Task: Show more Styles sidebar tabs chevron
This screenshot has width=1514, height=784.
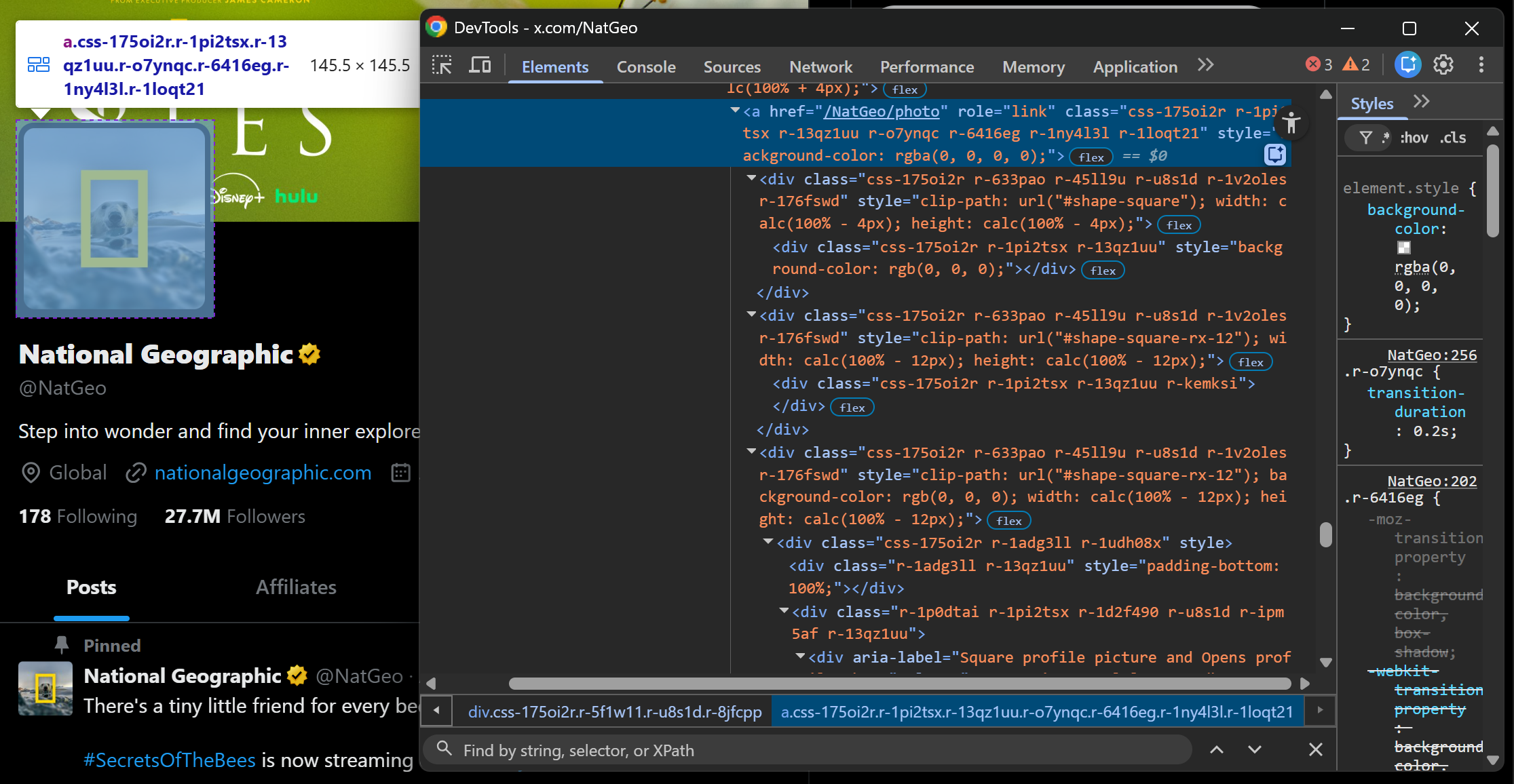Action: [1421, 102]
